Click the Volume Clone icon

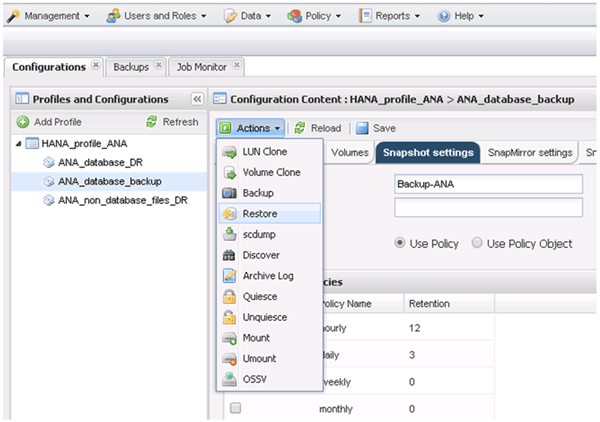pos(228,172)
